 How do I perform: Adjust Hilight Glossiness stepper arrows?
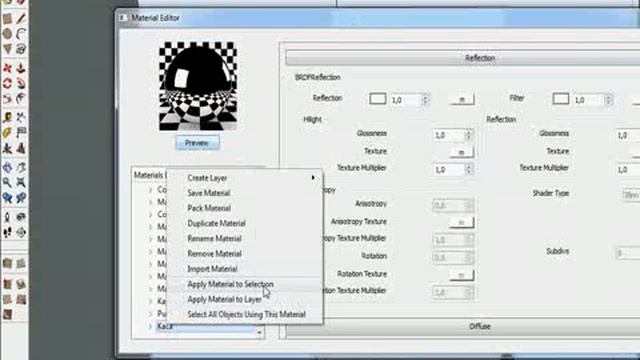[469, 135]
